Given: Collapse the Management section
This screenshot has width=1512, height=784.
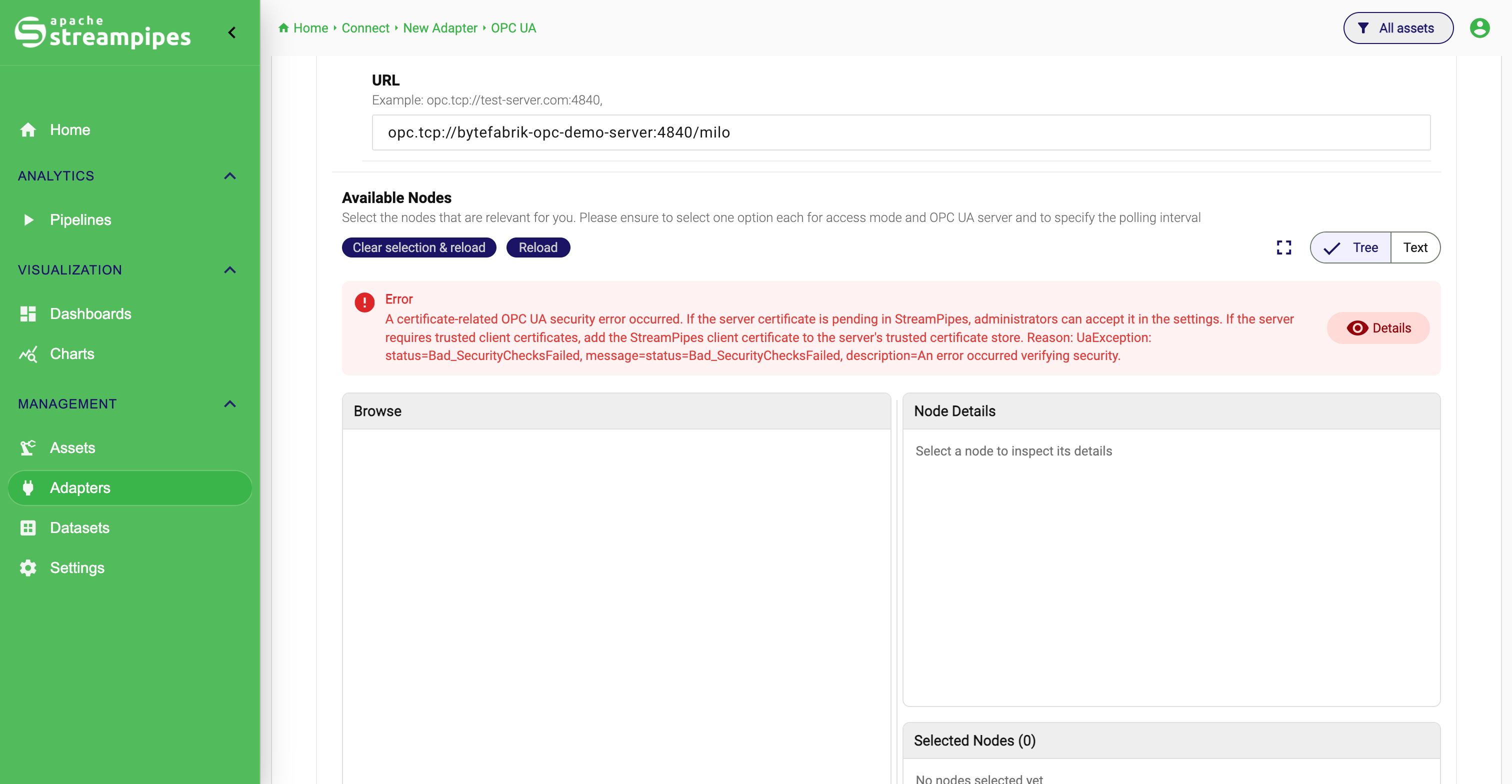Looking at the screenshot, I should 230,403.
